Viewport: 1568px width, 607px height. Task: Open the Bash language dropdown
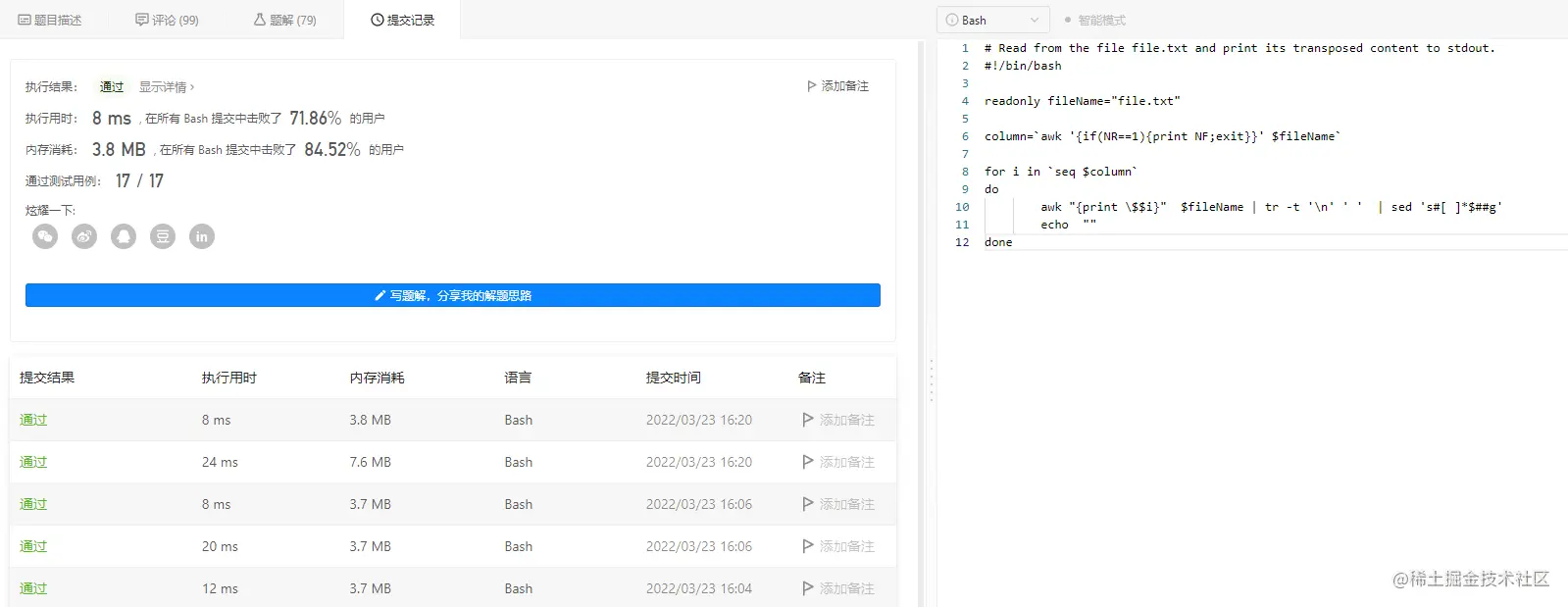[x=992, y=20]
